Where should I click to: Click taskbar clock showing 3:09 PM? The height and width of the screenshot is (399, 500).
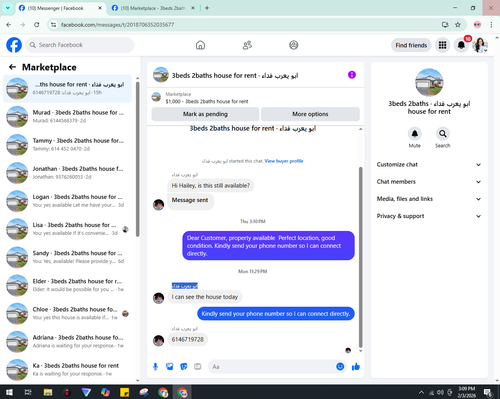pyautogui.click(x=467, y=392)
